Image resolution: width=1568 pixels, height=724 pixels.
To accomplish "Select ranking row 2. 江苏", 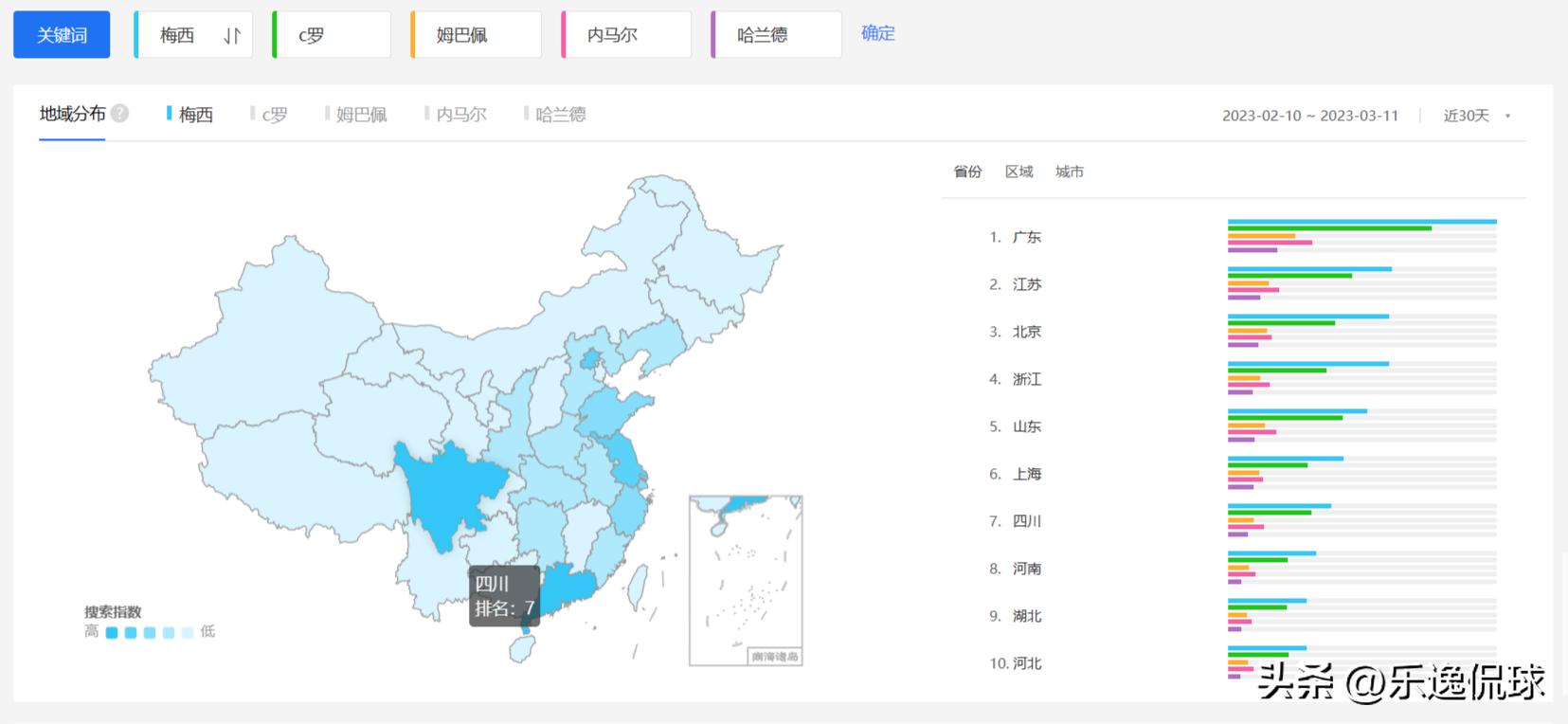I will [1241, 284].
